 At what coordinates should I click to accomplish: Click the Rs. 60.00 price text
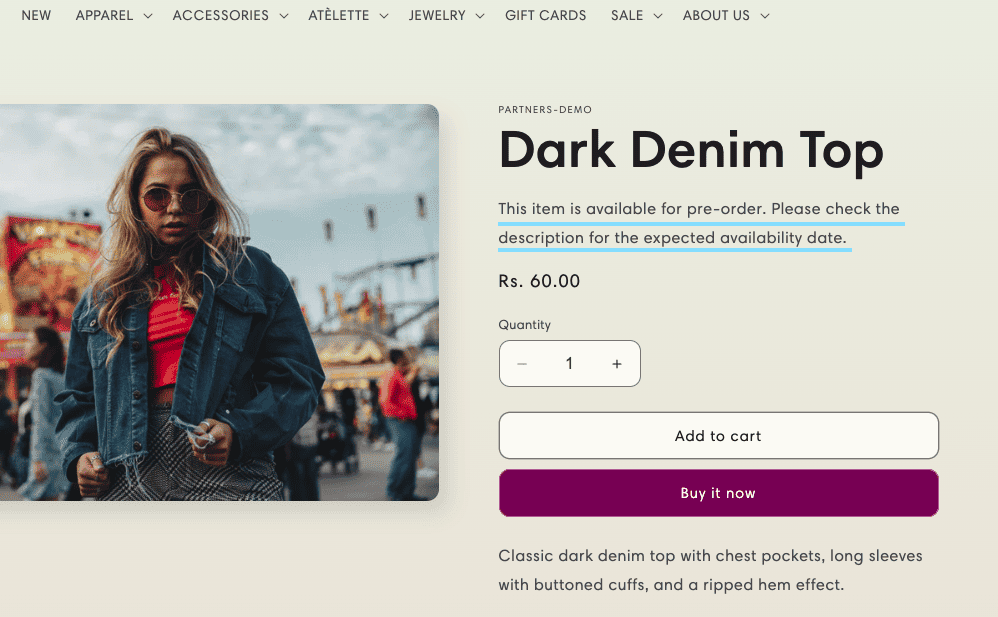point(539,281)
